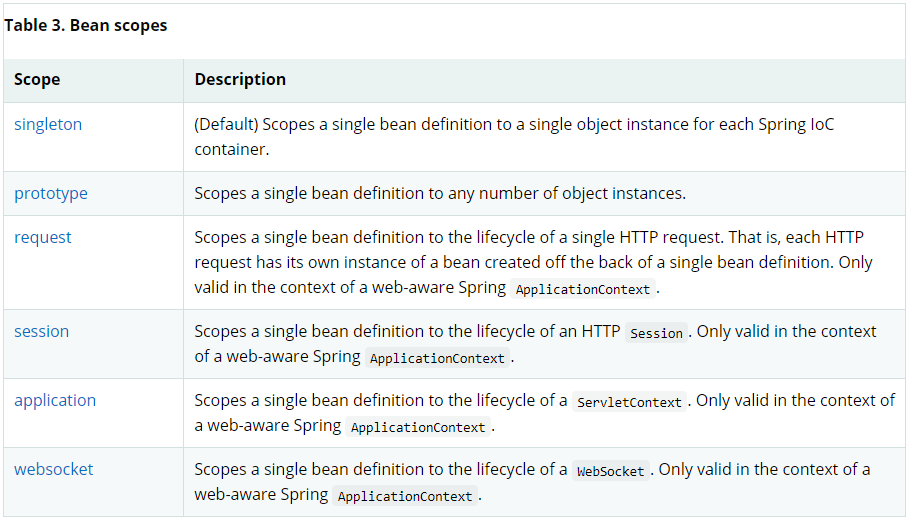Click the Table 3. Bean scopes caption
The width and height of the screenshot is (910, 521).
pos(85,26)
